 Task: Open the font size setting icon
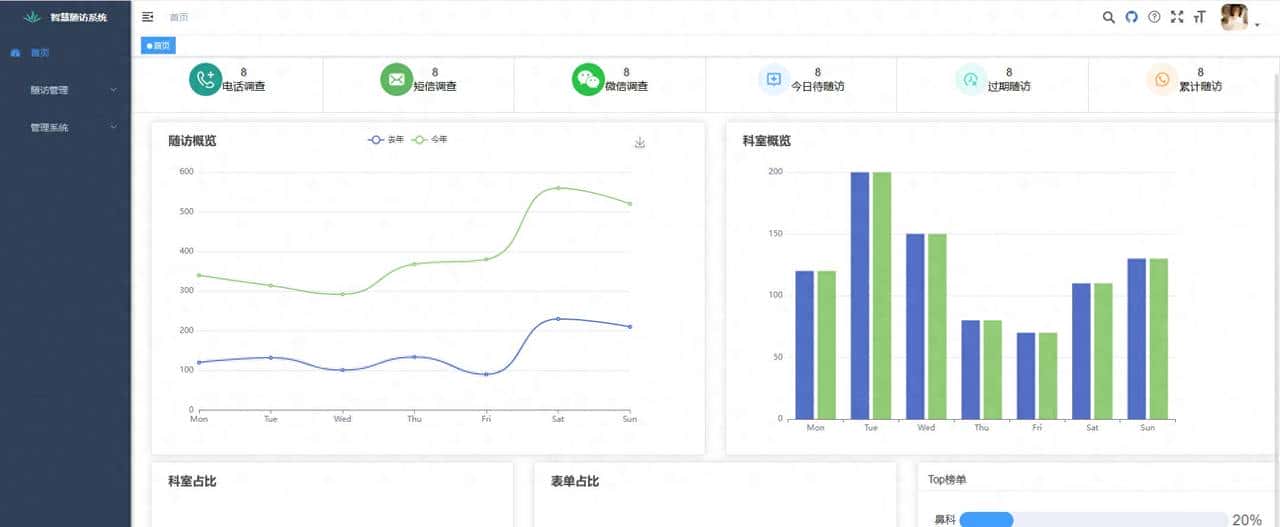1199,17
